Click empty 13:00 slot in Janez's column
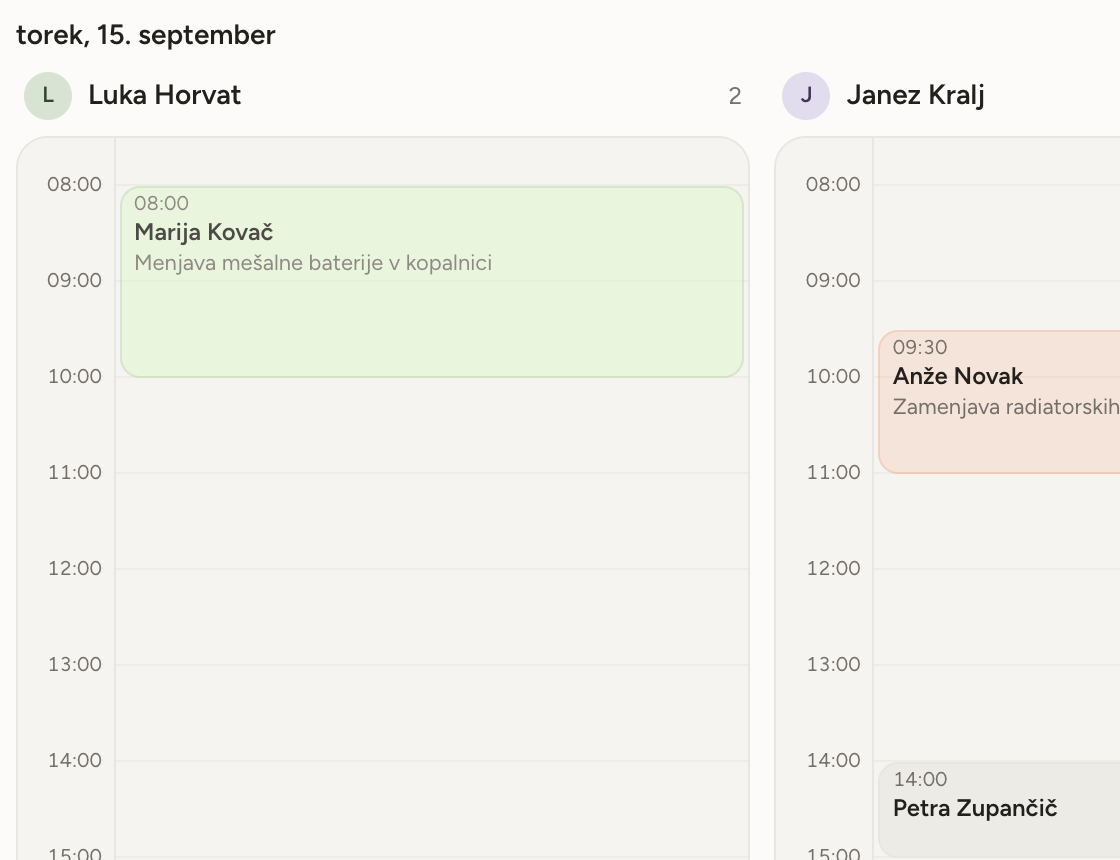This screenshot has width=1120, height=860. pos(996,713)
